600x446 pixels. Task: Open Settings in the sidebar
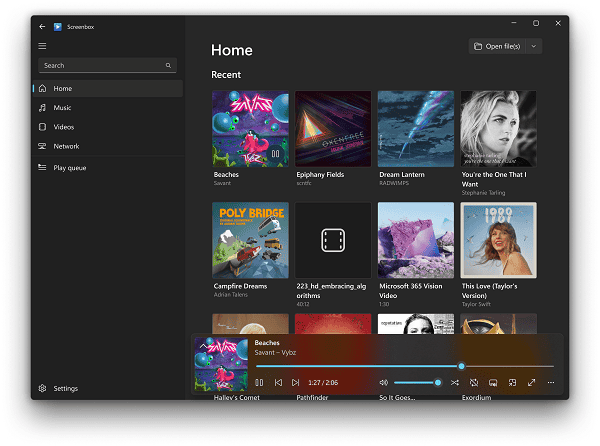pyautogui.click(x=108, y=388)
